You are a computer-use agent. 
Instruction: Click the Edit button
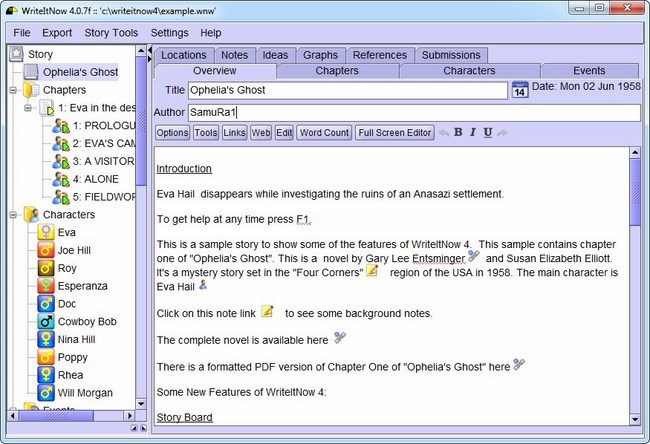tap(284, 133)
